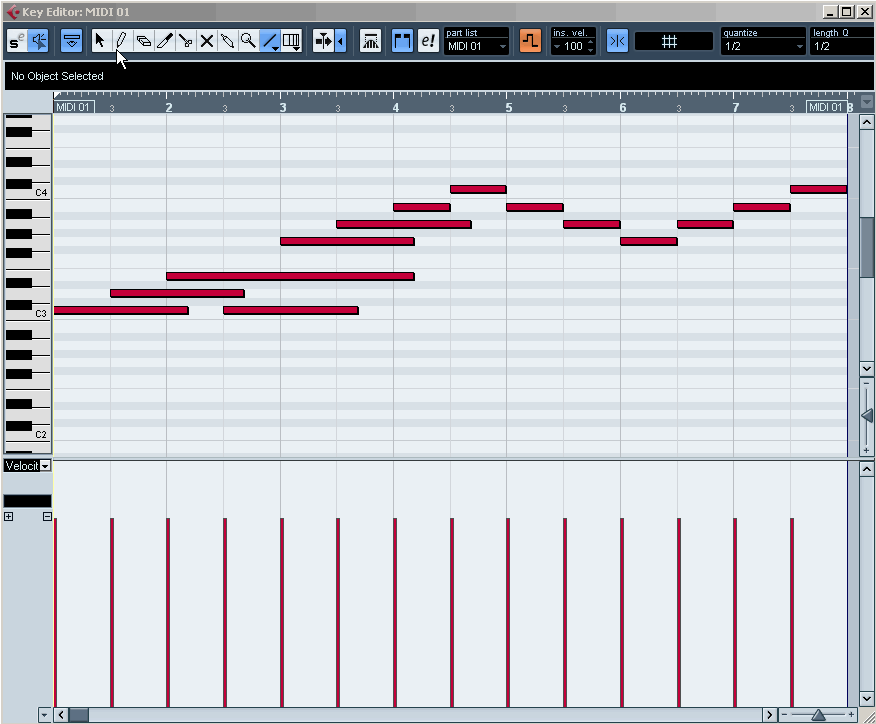Add a controller lane with plus button

pos(8,517)
